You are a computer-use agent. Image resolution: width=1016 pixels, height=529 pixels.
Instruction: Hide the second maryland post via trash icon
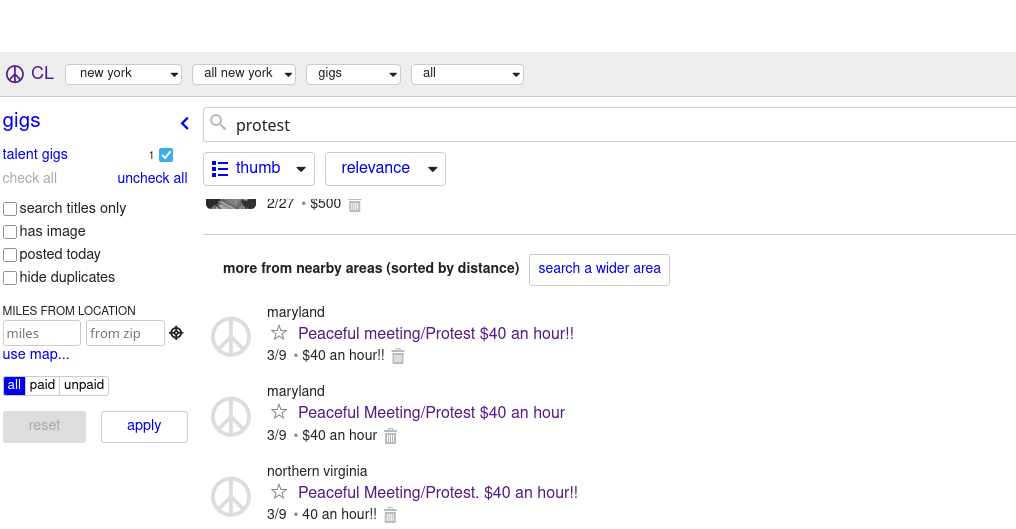[390, 436]
